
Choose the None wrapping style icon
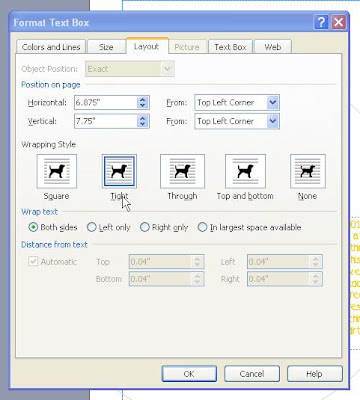(308, 171)
